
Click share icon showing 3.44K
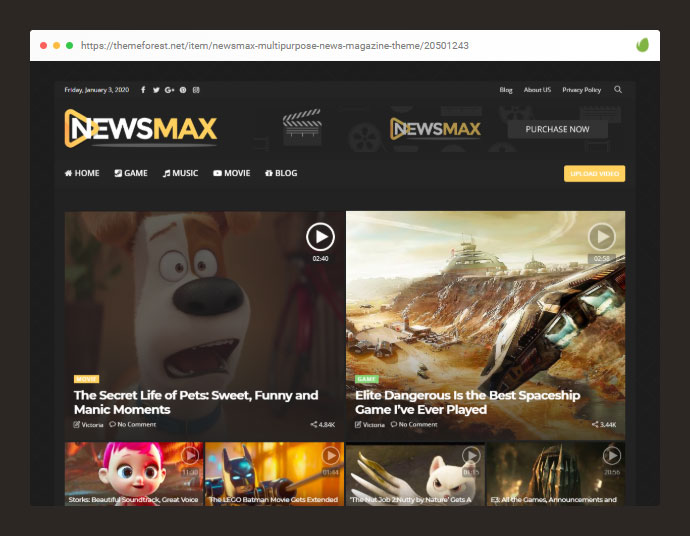pyautogui.click(x=595, y=425)
